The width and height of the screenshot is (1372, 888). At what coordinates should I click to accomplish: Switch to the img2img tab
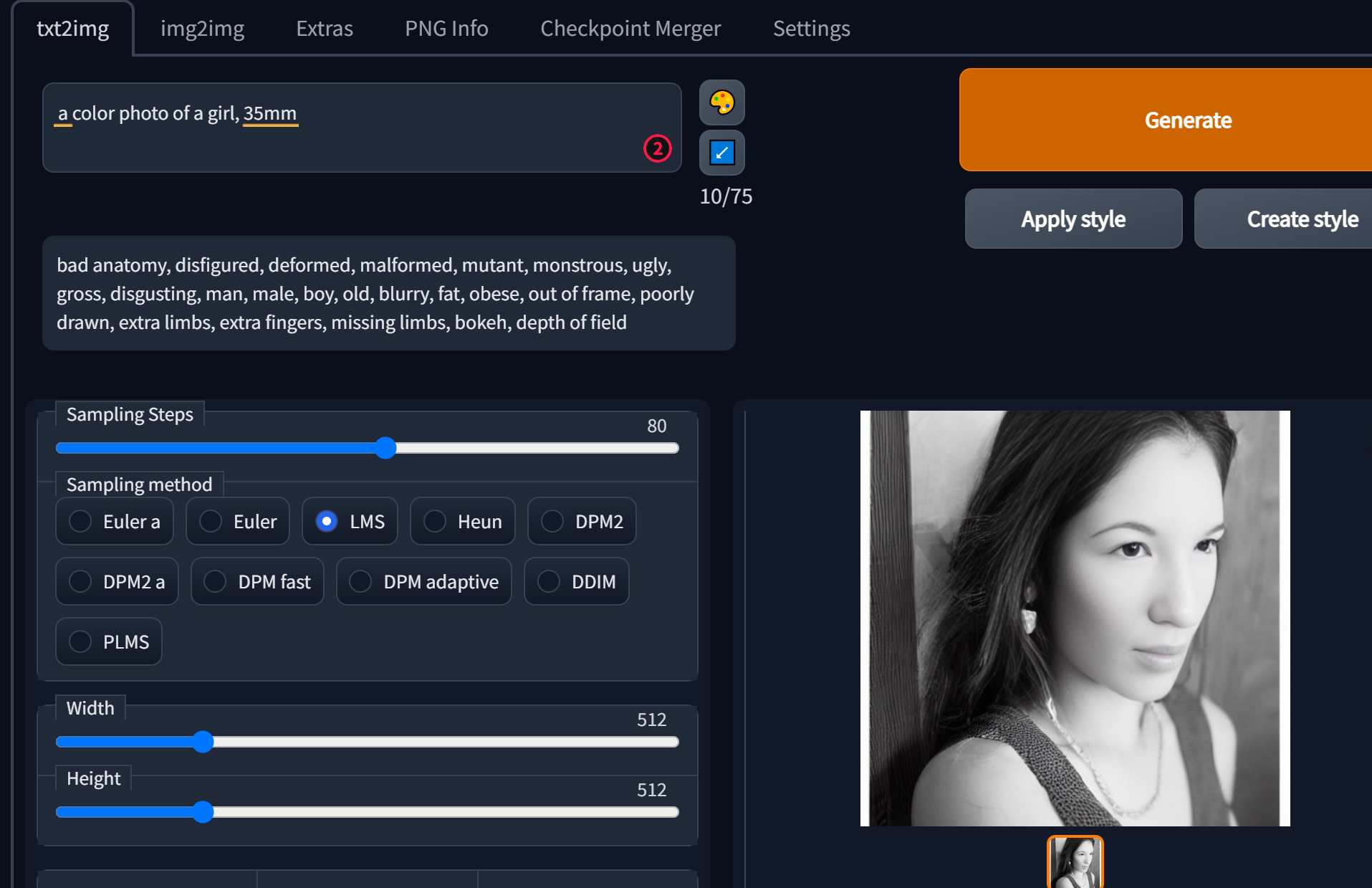coord(203,28)
